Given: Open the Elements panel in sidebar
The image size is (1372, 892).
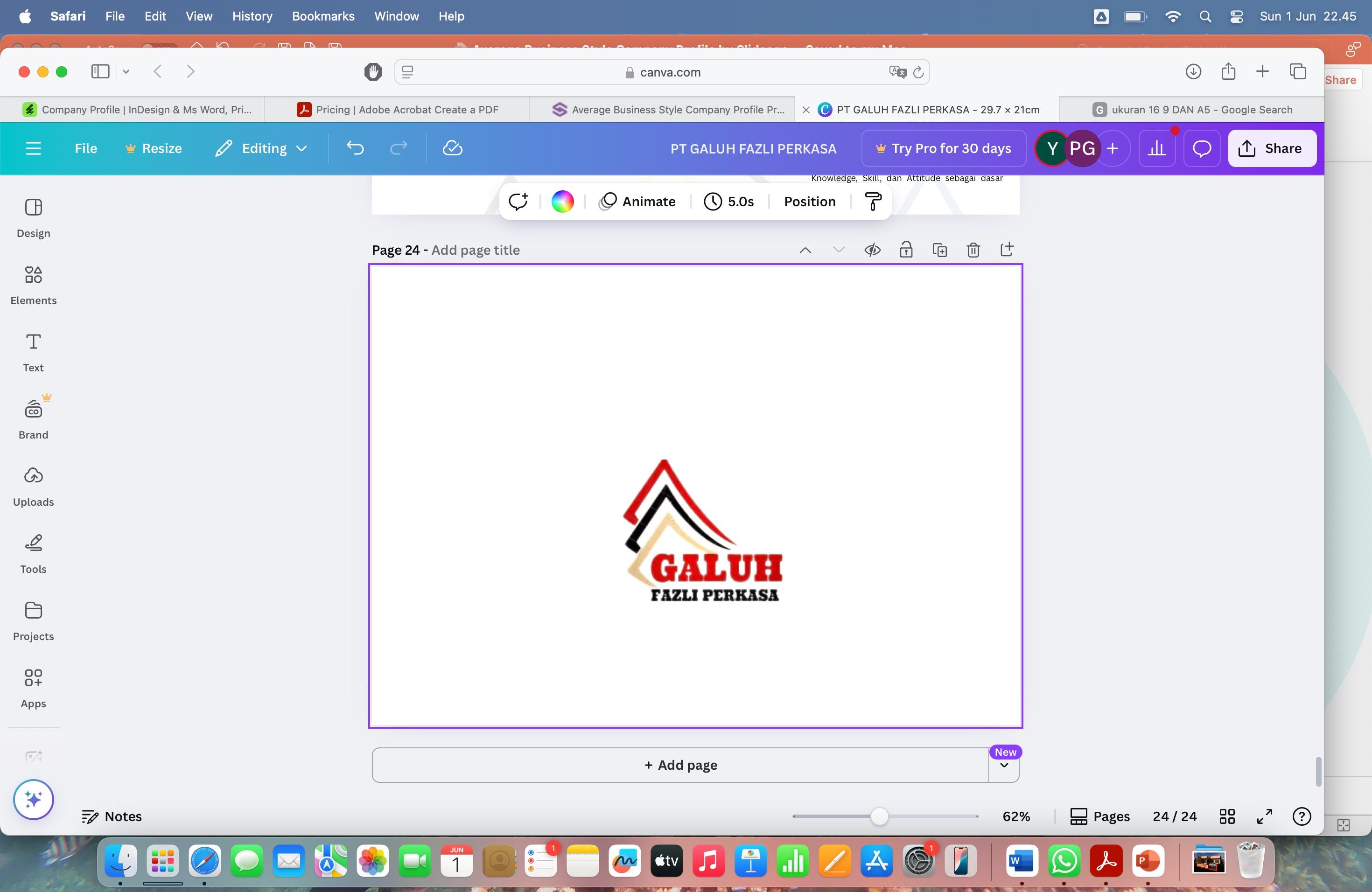Looking at the screenshot, I should coord(34,285).
